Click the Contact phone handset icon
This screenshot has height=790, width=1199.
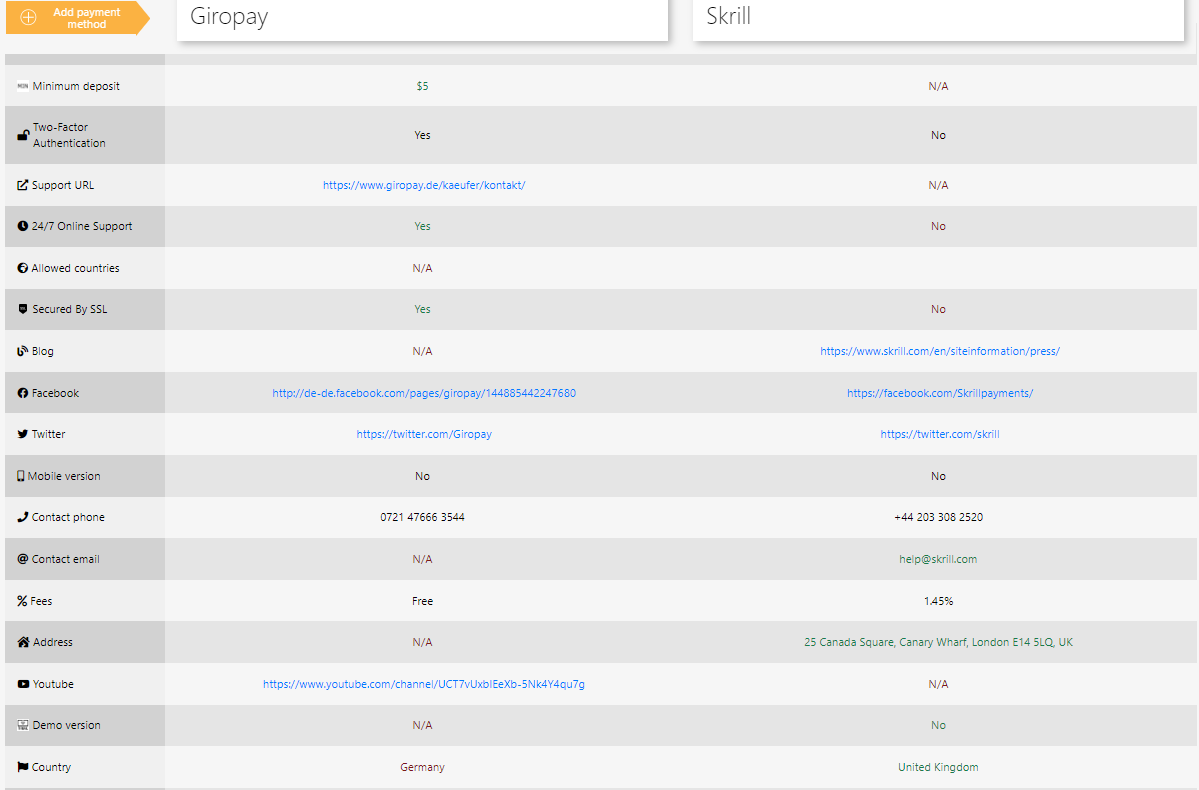[23, 518]
